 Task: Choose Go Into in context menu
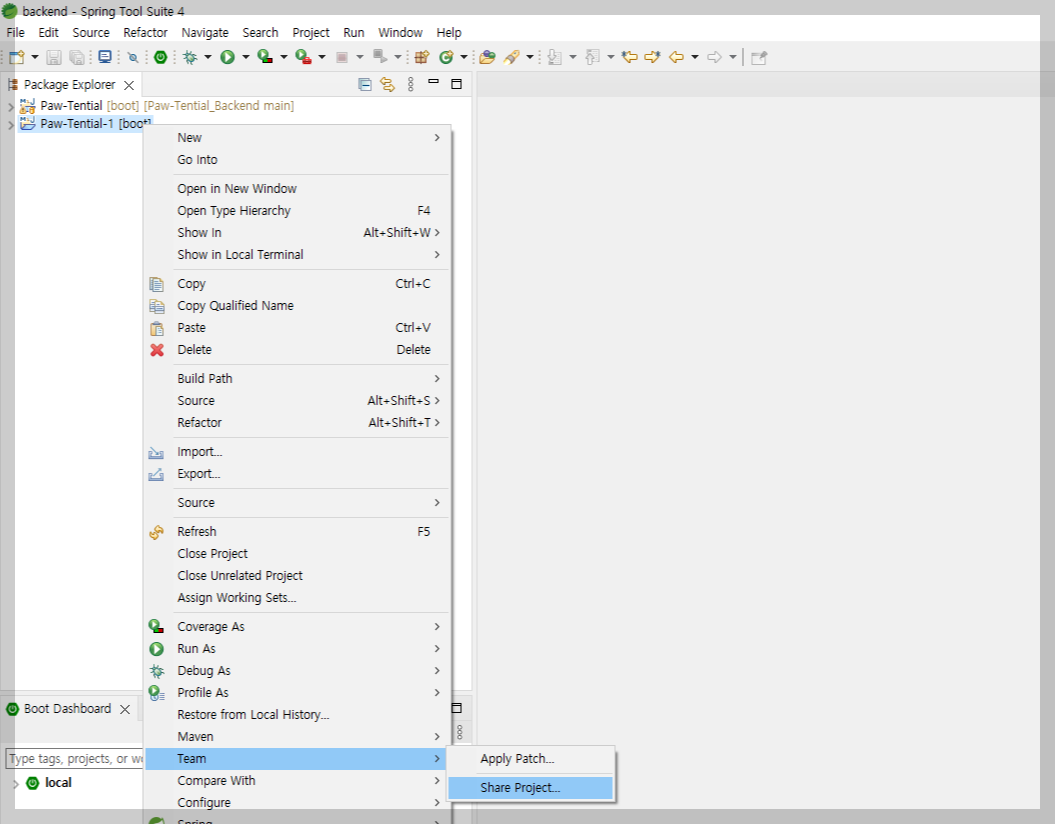coord(296,160)
